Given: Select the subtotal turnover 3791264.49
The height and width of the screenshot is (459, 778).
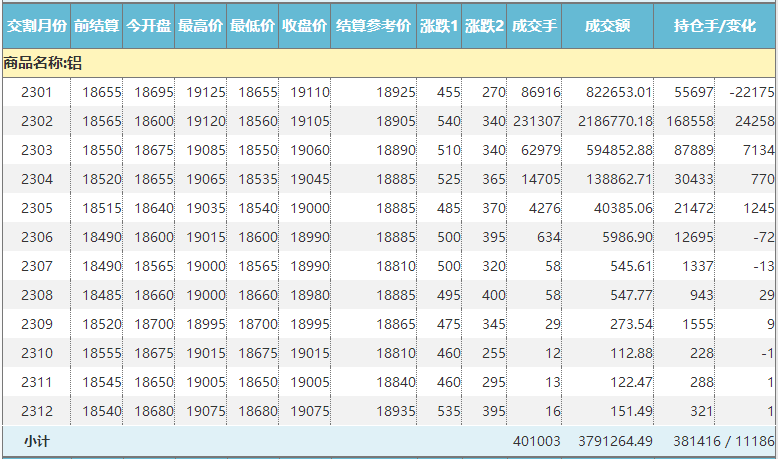Looking at the screenshot, I should (x=614, y=441).
